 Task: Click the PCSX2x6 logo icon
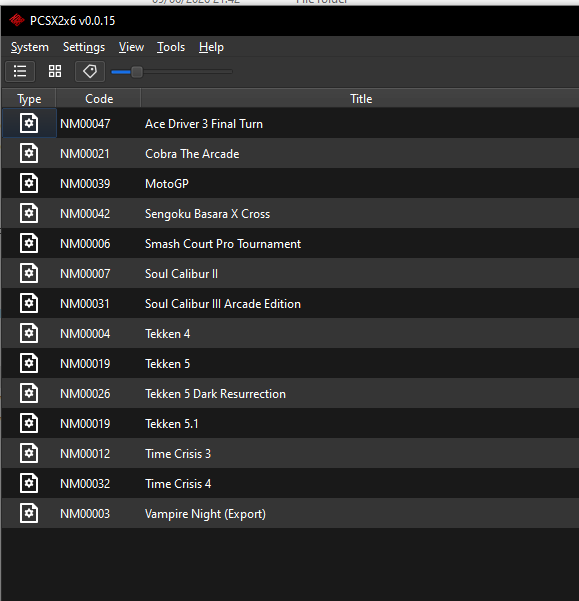(17, 20)
